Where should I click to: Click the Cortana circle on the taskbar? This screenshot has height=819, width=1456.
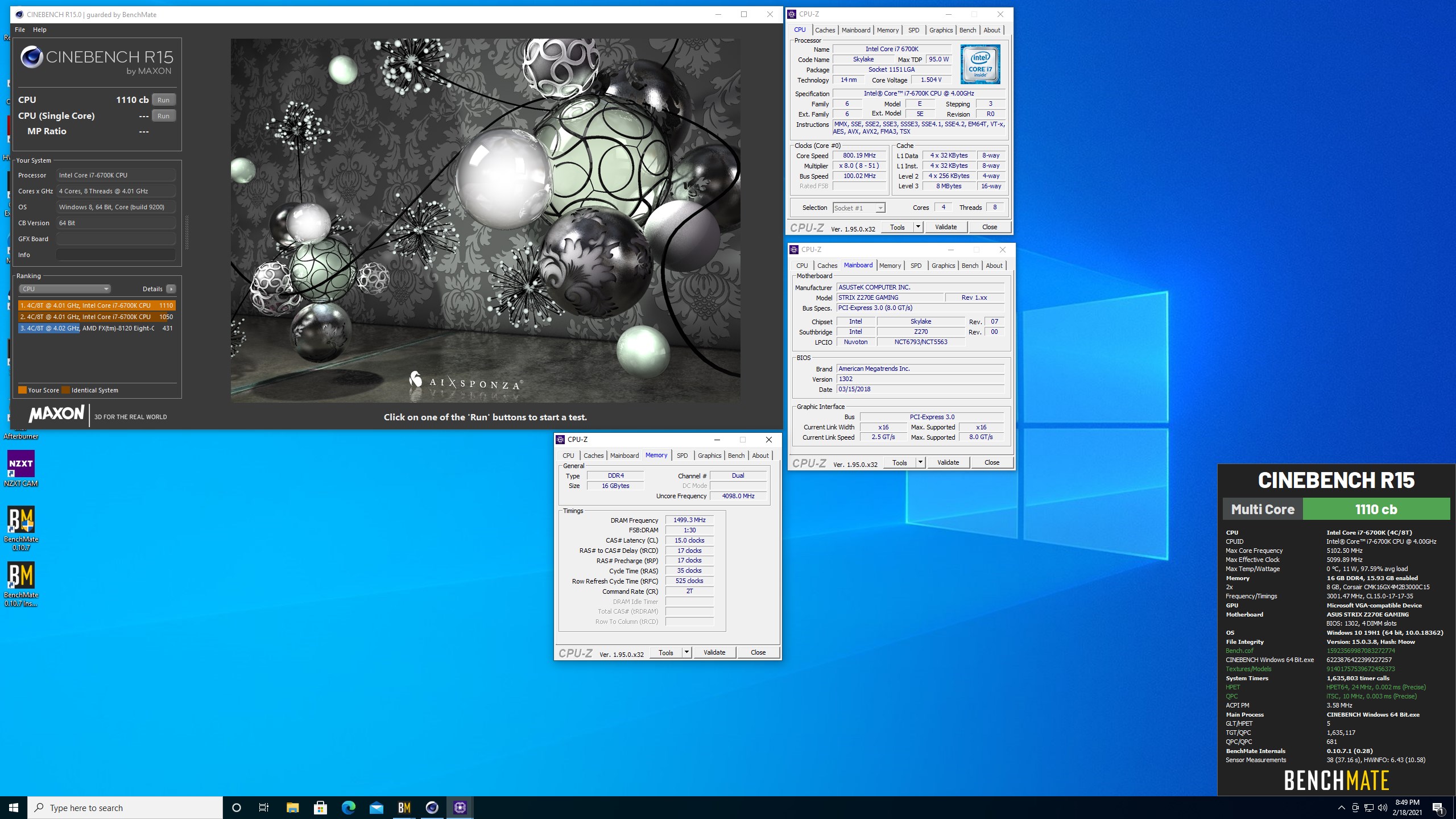tap(237, 808)
